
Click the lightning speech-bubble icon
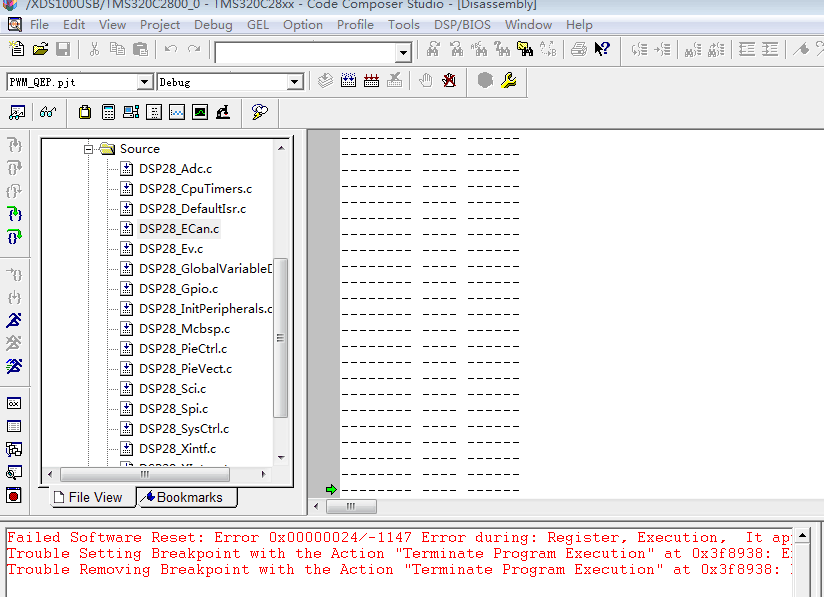[x=260, y=112]
